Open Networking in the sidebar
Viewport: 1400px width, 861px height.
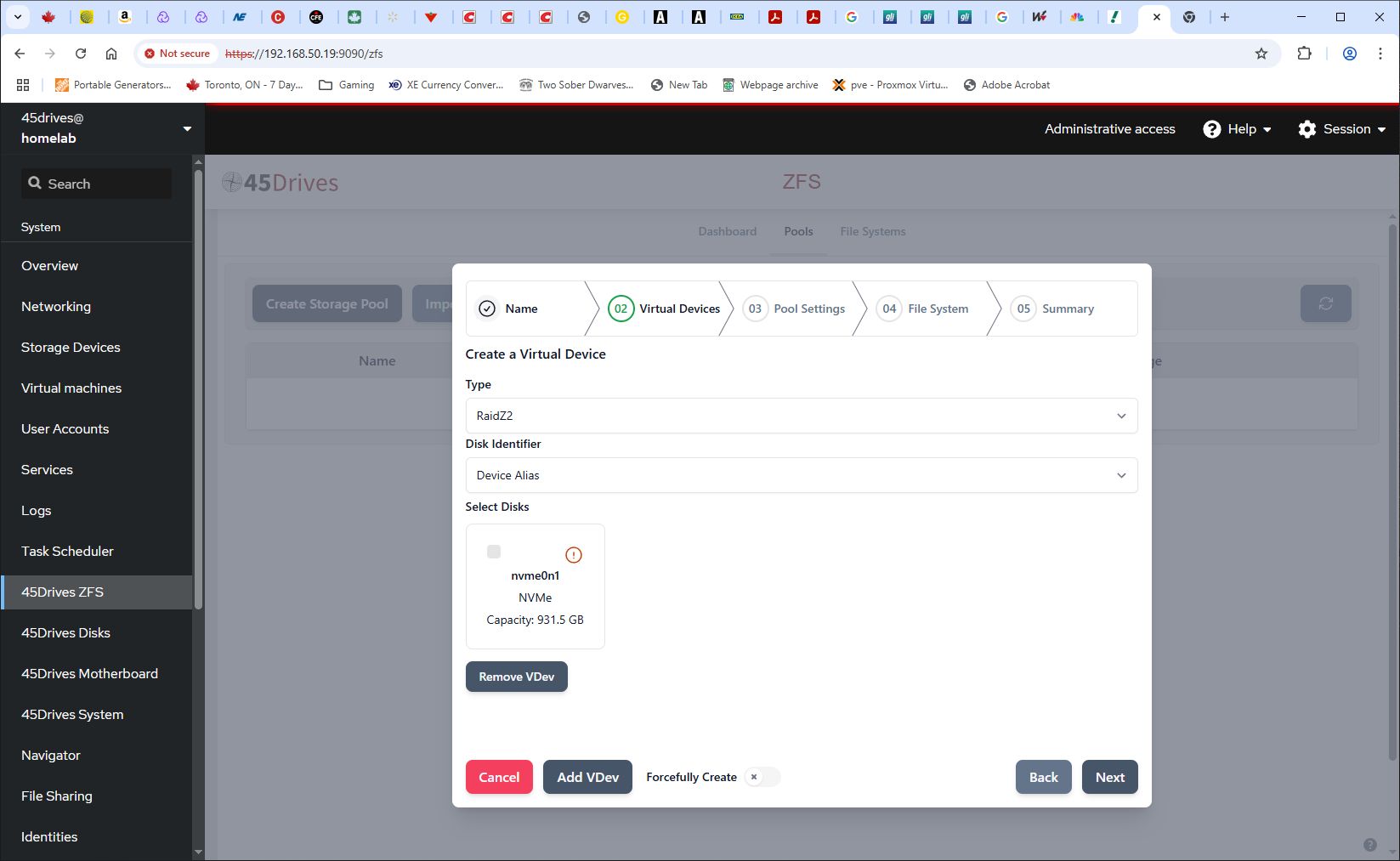[96, 307]
